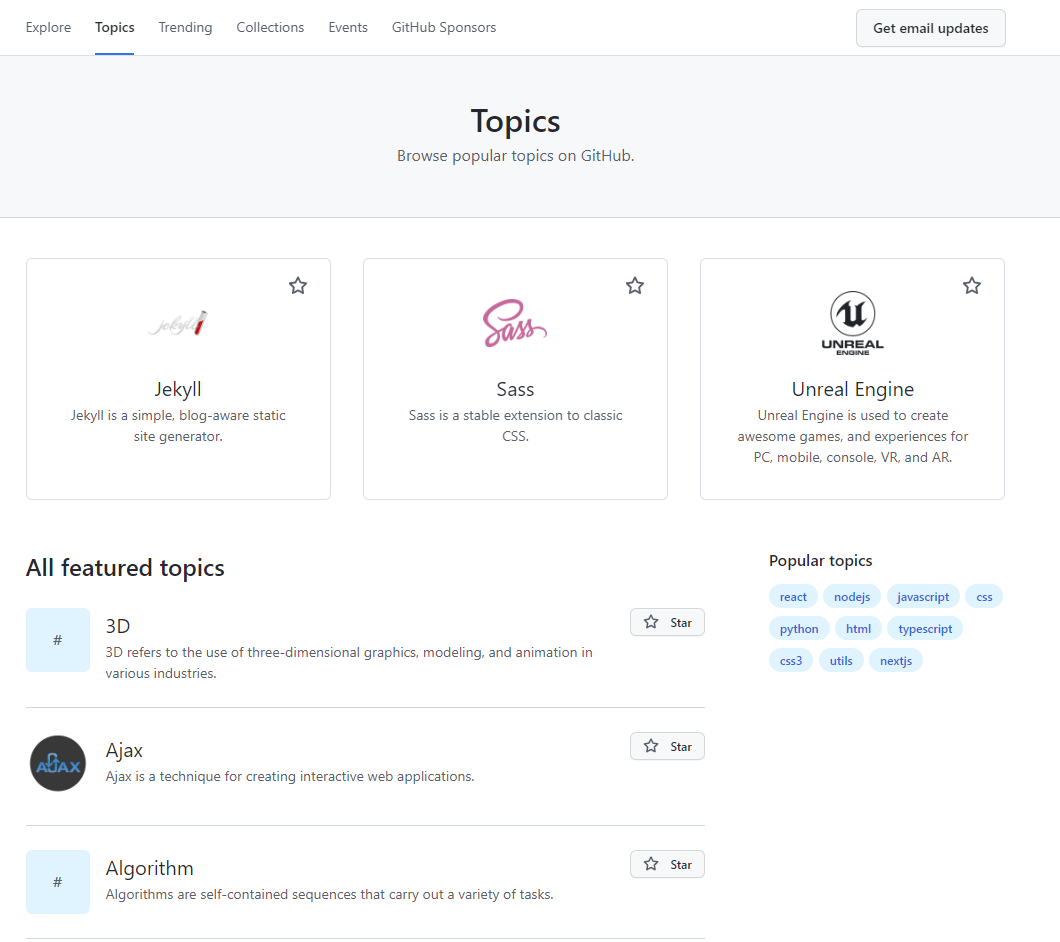Click the star icon on the Sass card
The image size is (1060, 942).
point(634,285)
